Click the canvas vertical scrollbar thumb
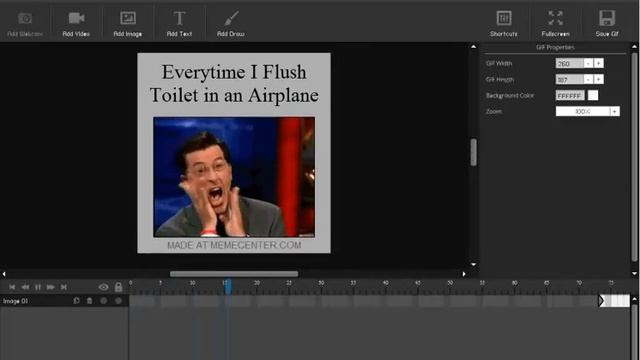This screenshot has height=360, width=640. pos(473,152)
